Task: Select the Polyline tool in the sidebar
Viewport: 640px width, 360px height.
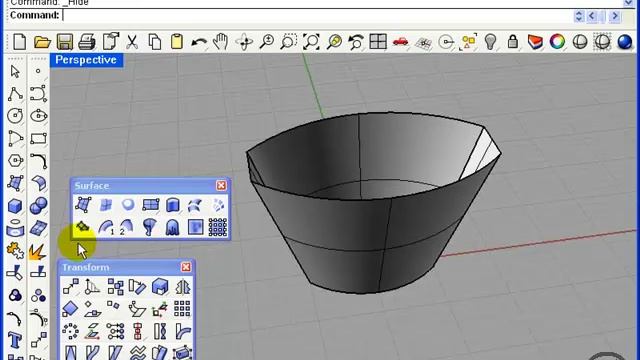Action: click(15, 94)
